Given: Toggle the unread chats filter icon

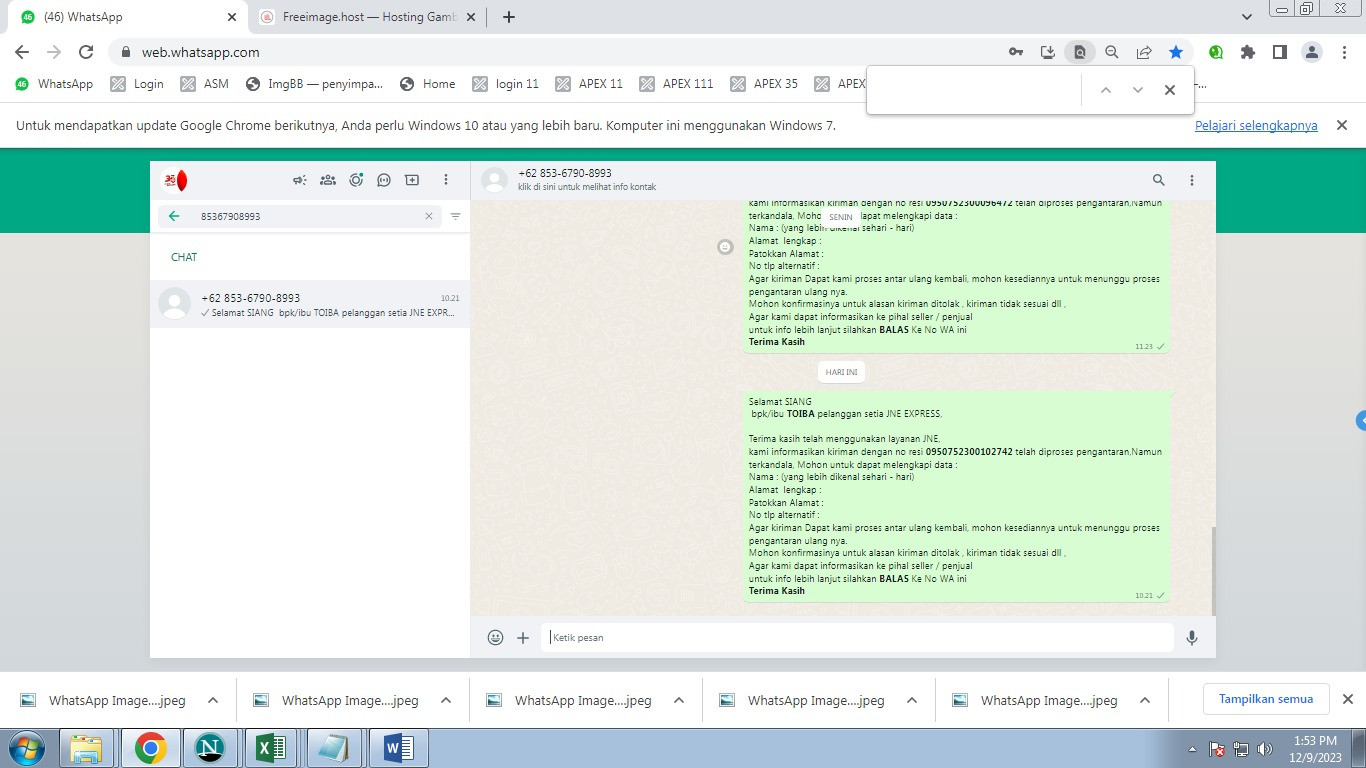Looking at the screenshot, I should [x=455, y=216].
